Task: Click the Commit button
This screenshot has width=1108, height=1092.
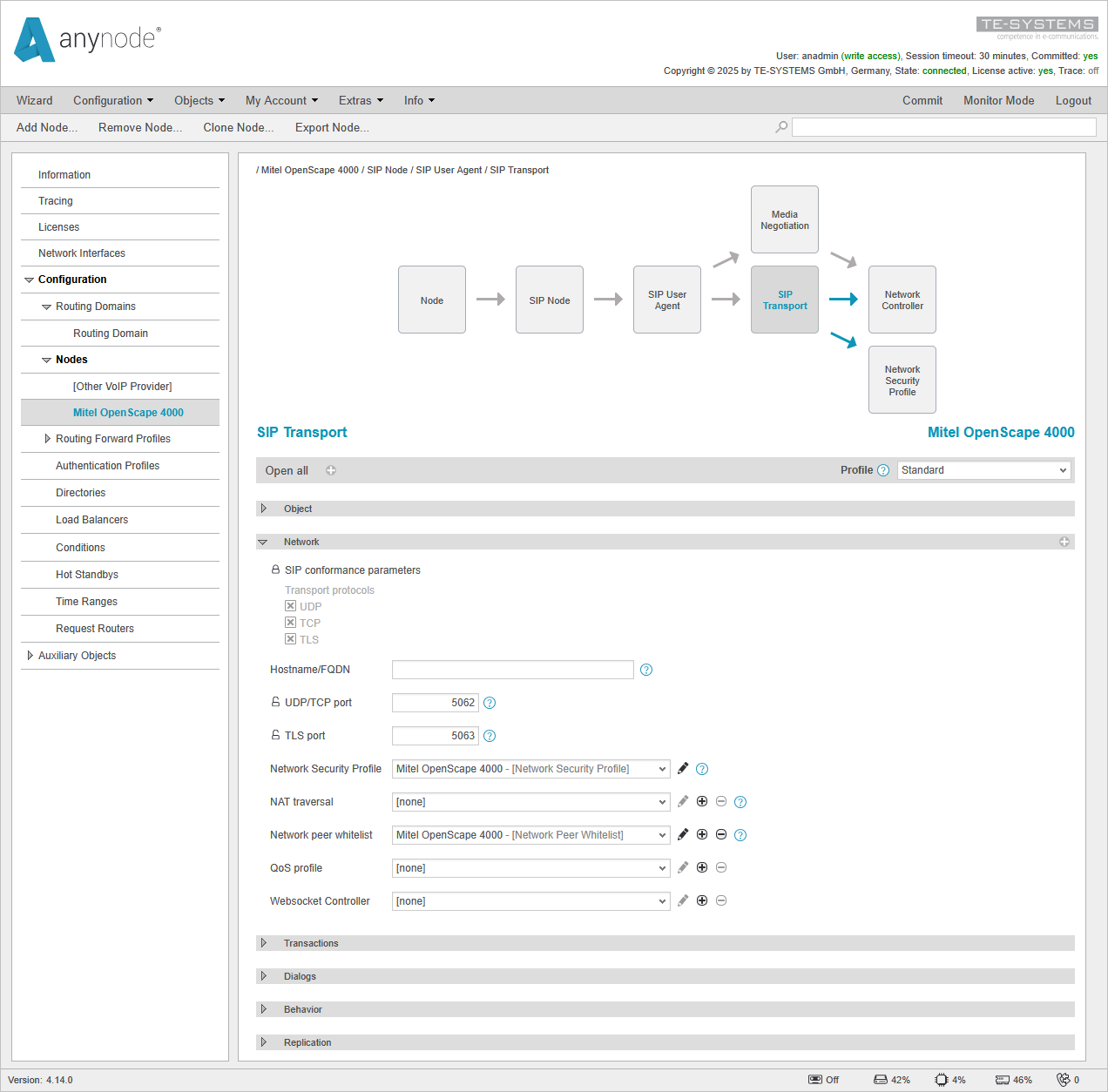Action: pyautogui.click(x=922, y=100)
